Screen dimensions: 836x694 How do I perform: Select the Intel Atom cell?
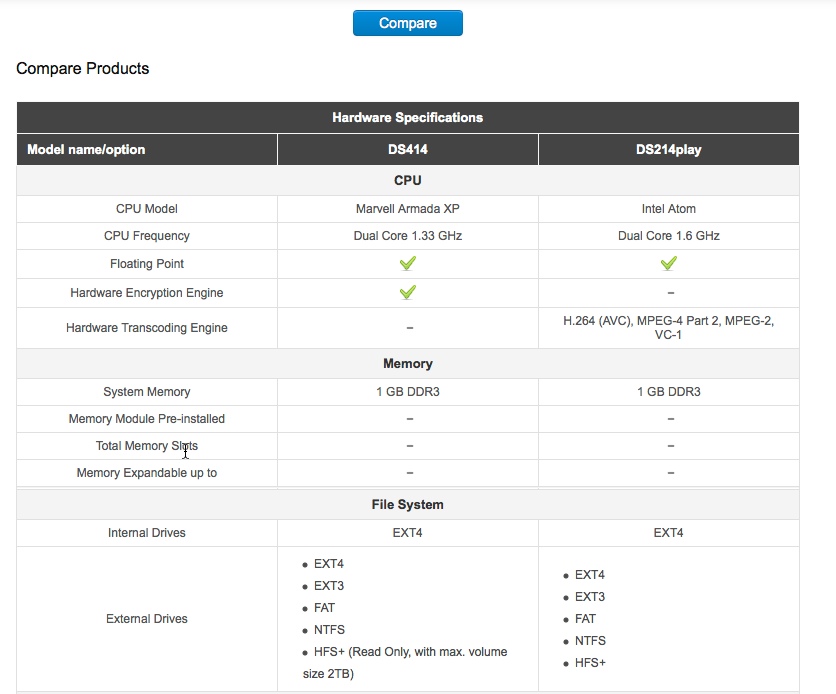coord(669,208)
